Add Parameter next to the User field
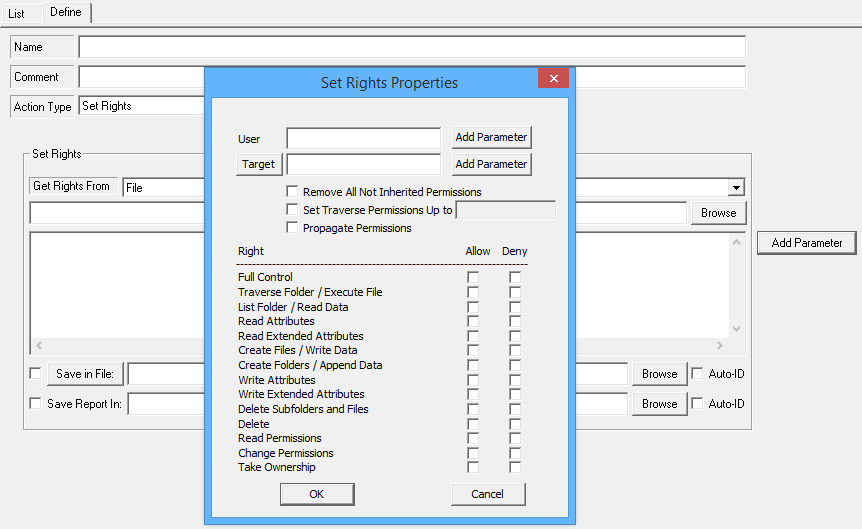This screenshot has width=862, height=529. (x=491, y=137)
